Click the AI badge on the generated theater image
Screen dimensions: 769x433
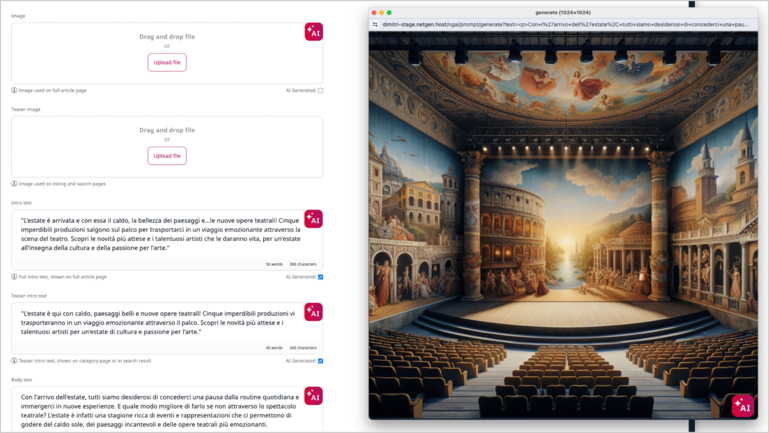(742, 405)
